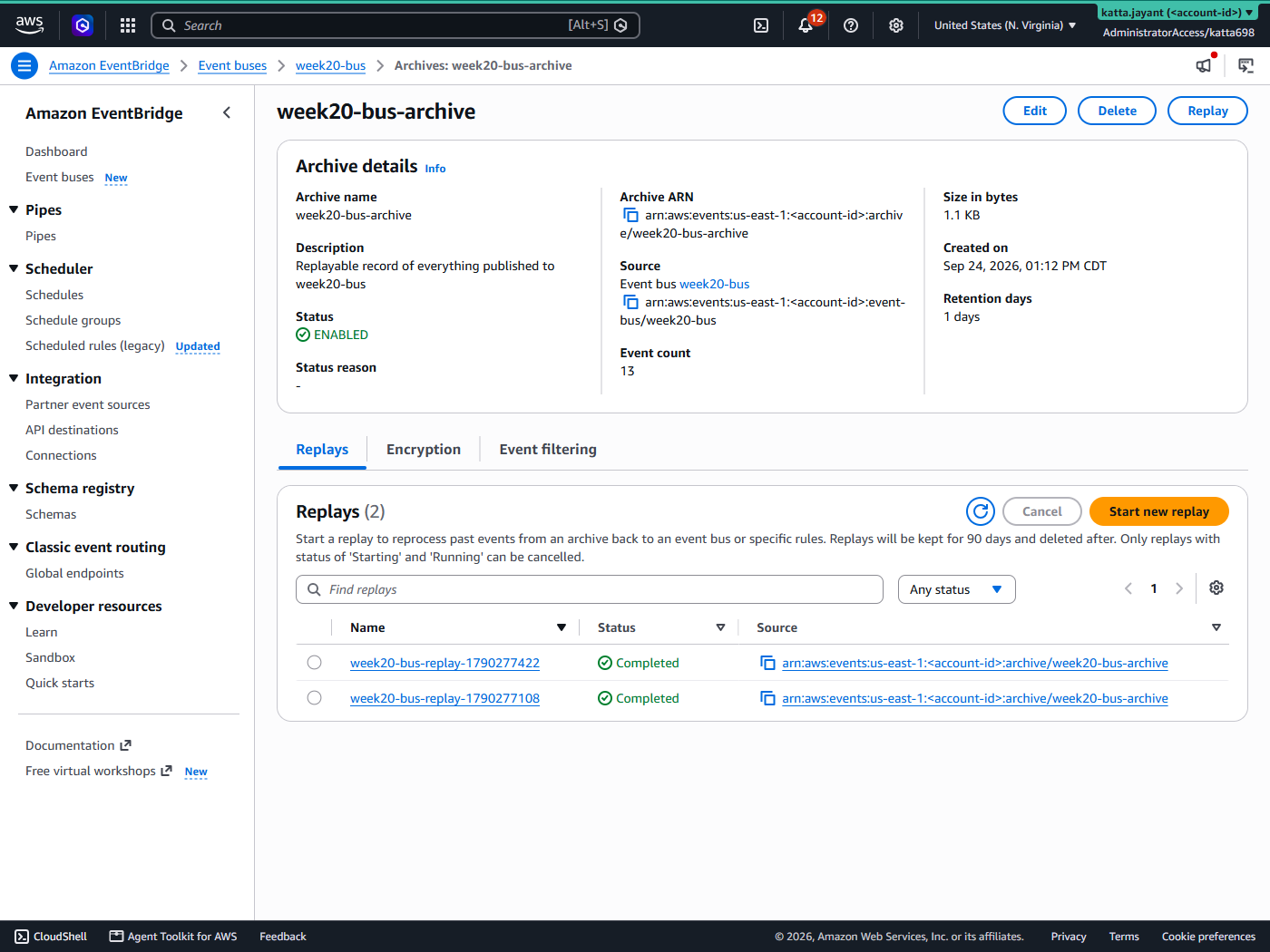
Task: Select the week20-bus-replay-1790277108 radio button
Action: [x=314, y=698]
